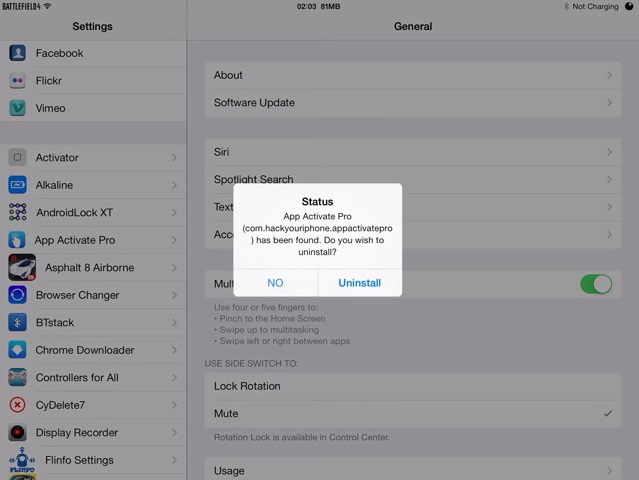Image resolution: width=639 pixels, height=480 pixels.
Task: Tap the App Activate Pro icon
Action: click(17, 240)
